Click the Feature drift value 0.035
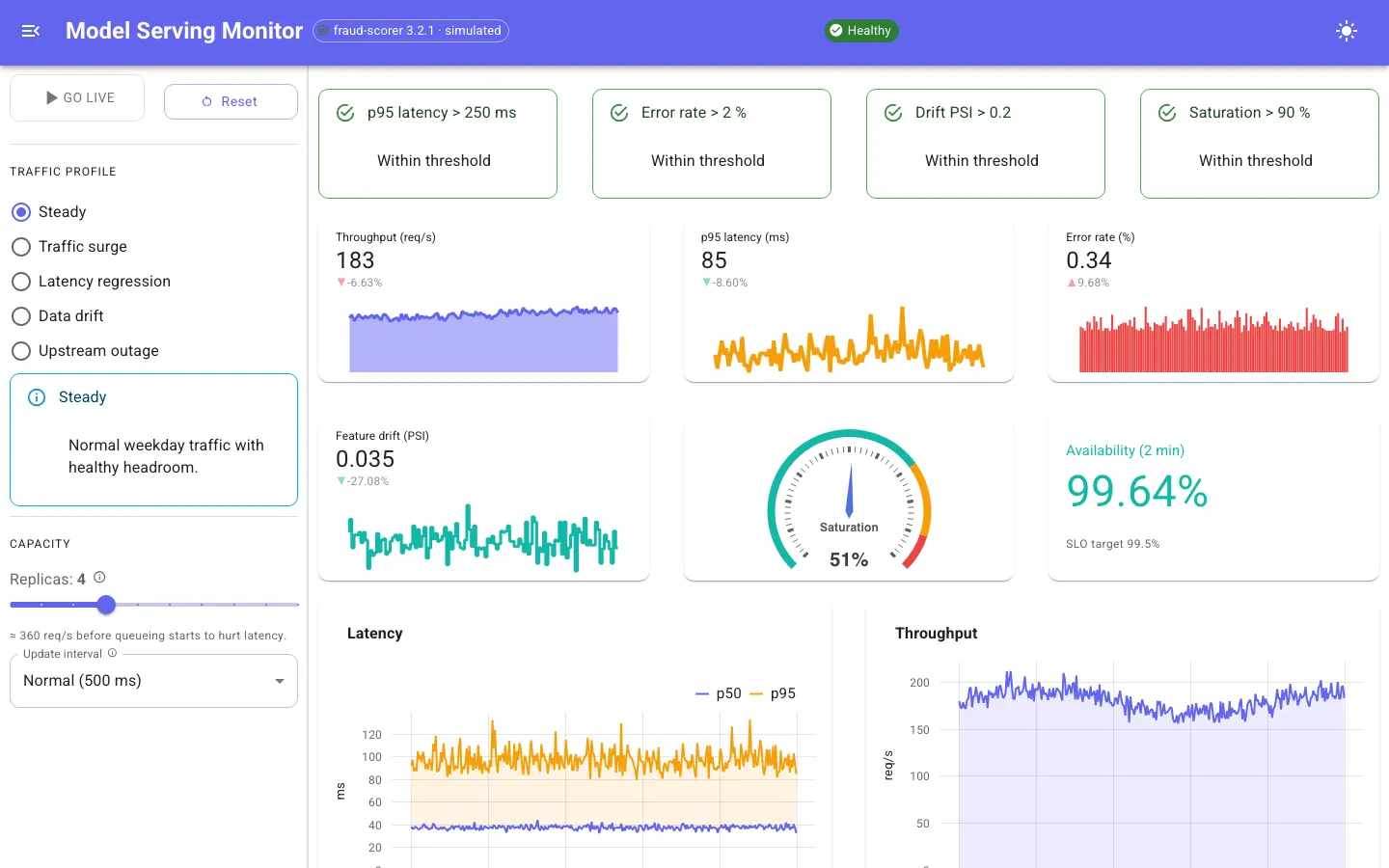The height and width of the screenshot is (868, 1389). tap(366, 459)
